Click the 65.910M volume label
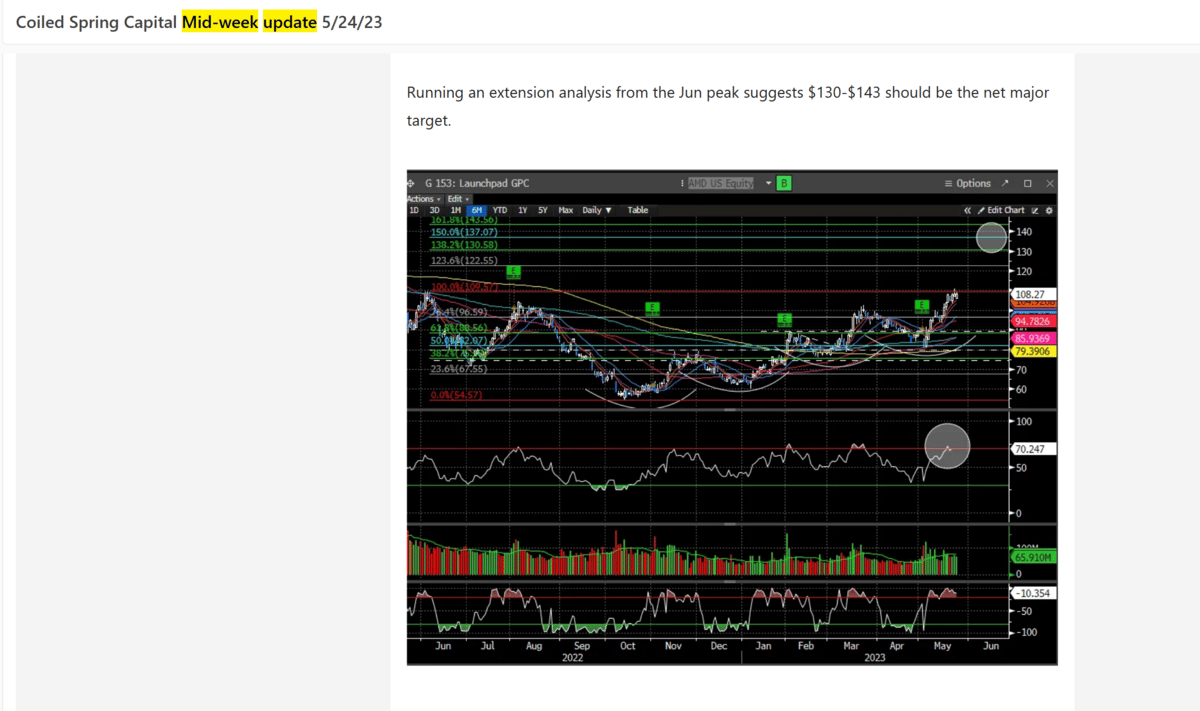1200x711 pixels. coord(1034,557)
